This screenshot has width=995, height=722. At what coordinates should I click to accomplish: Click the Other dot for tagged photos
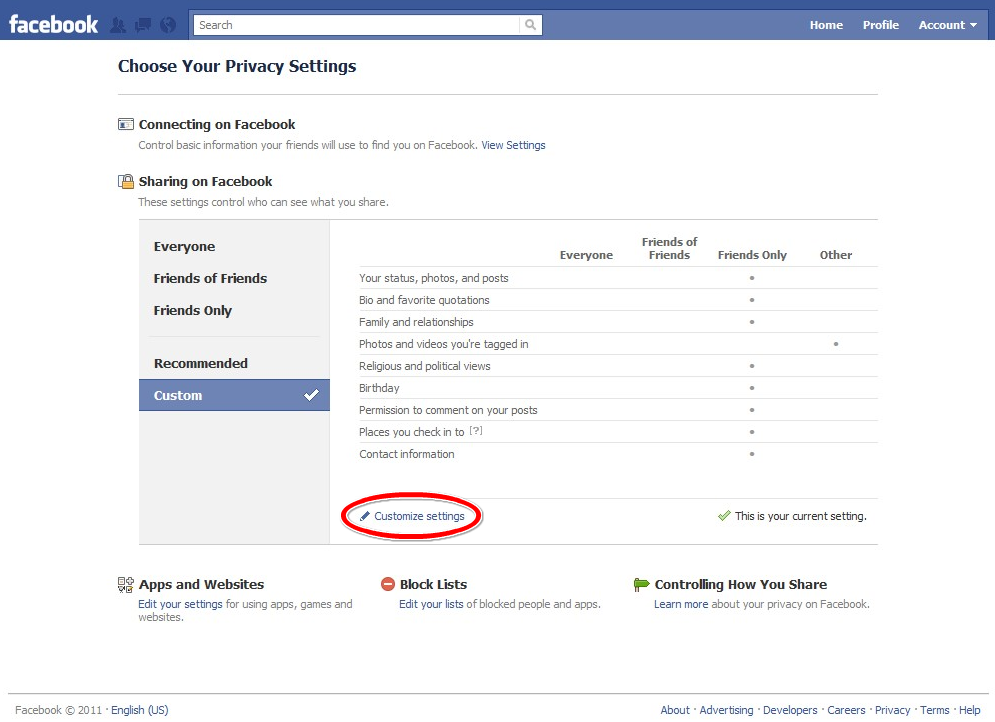(x=836, y=344)
